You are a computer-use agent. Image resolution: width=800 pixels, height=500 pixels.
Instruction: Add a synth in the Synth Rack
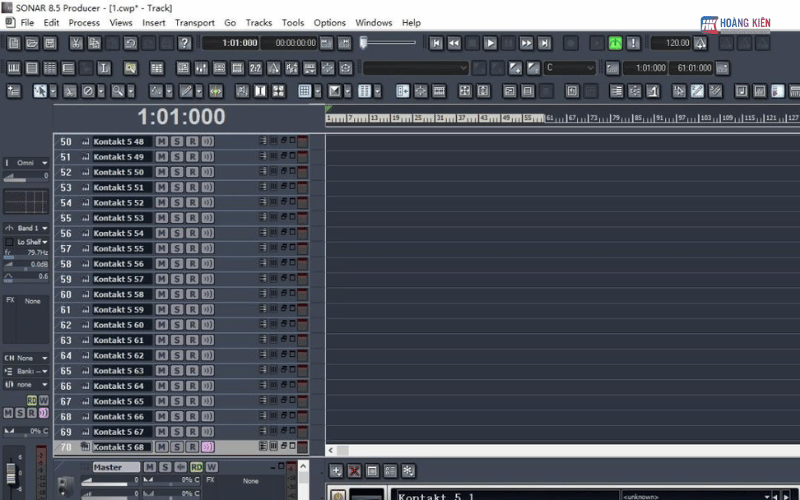336,471
